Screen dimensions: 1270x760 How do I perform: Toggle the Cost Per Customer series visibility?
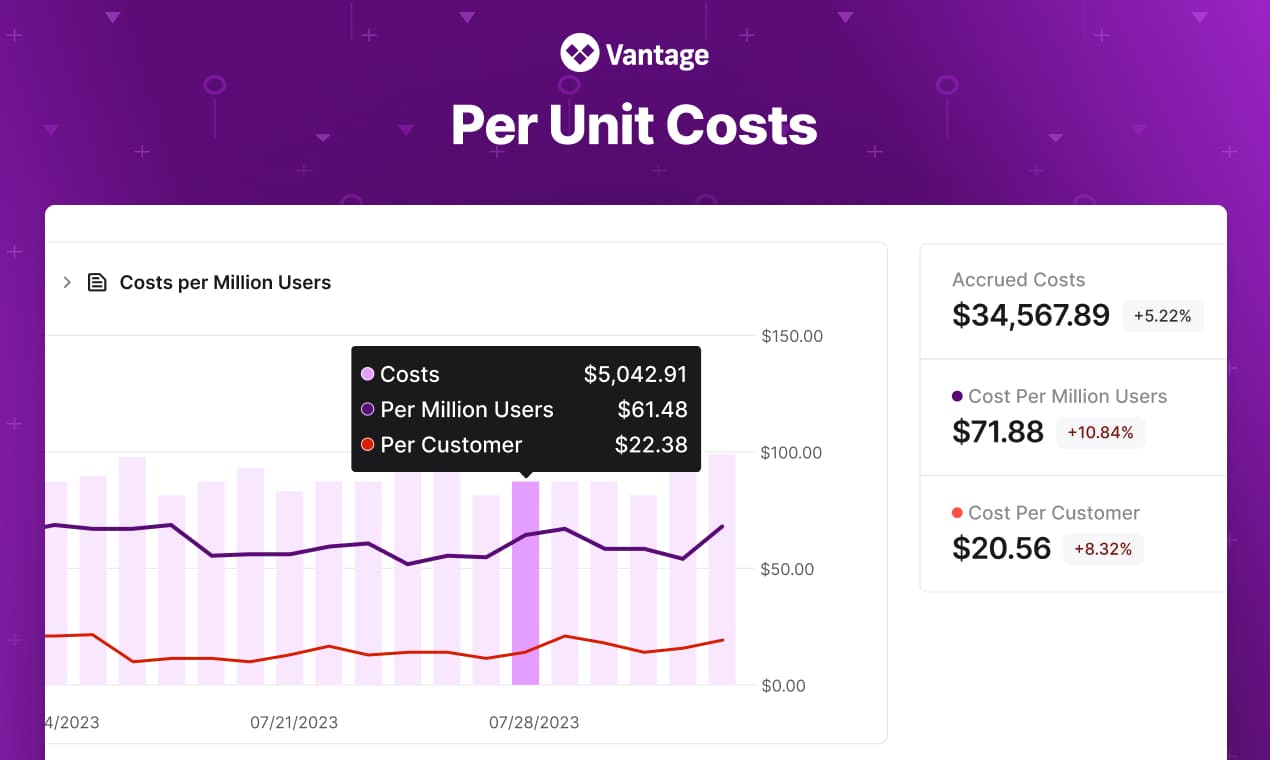[1046, 512]
